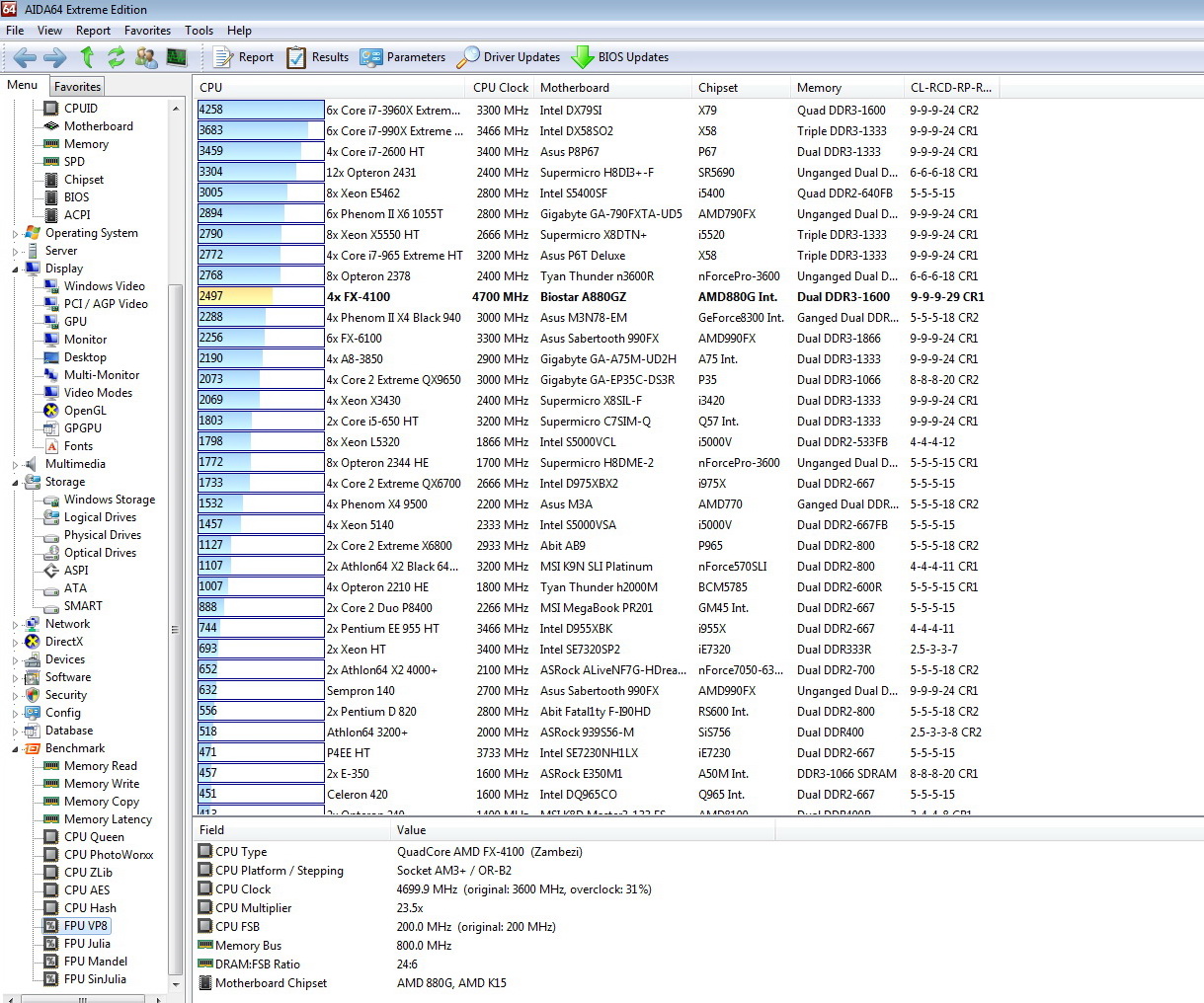Viewport: 1204px width, 1003px height.
Task: Click the 3459 score bar
Action: coord(261,152)
